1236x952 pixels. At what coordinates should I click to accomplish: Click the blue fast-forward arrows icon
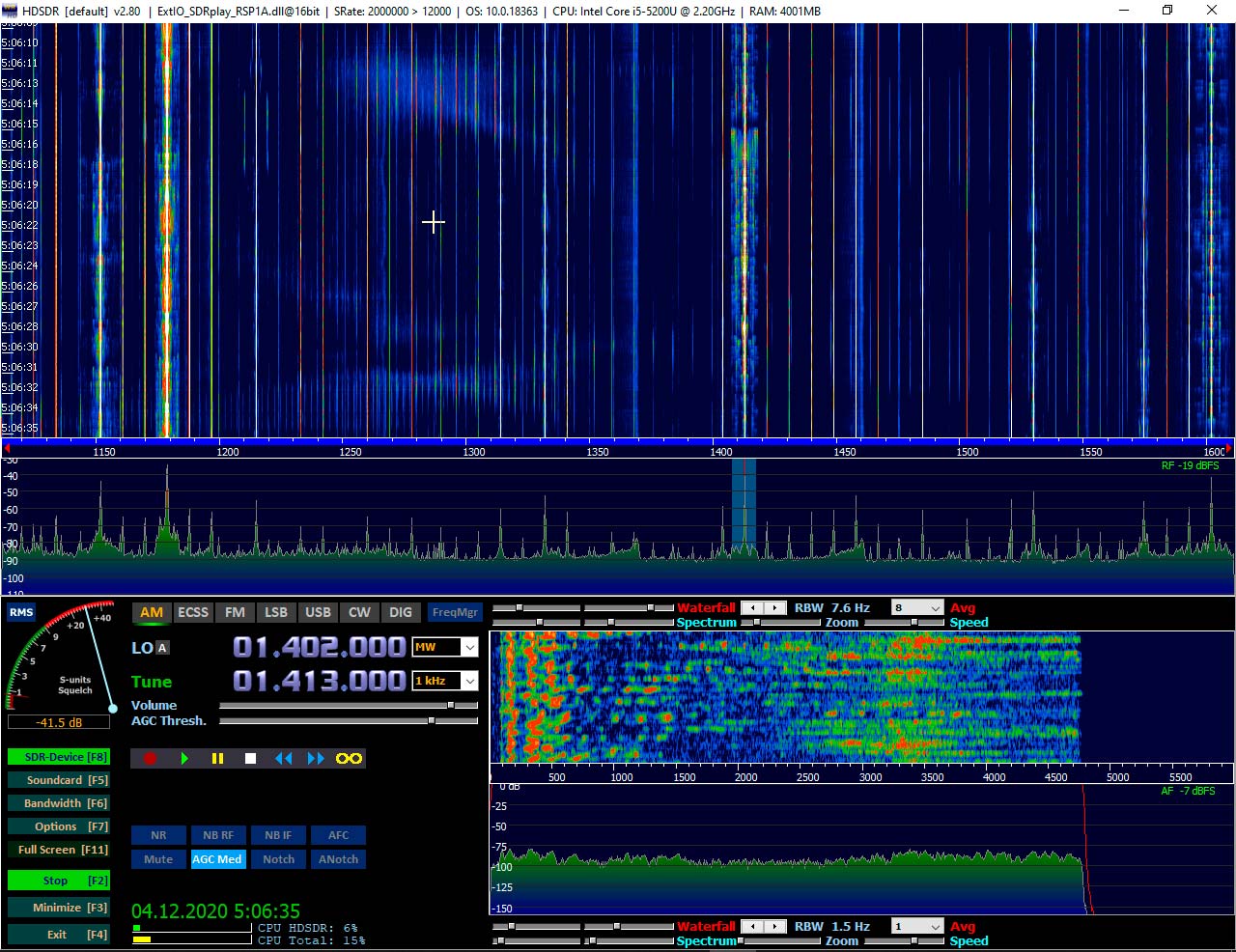(x=316, y=759)
